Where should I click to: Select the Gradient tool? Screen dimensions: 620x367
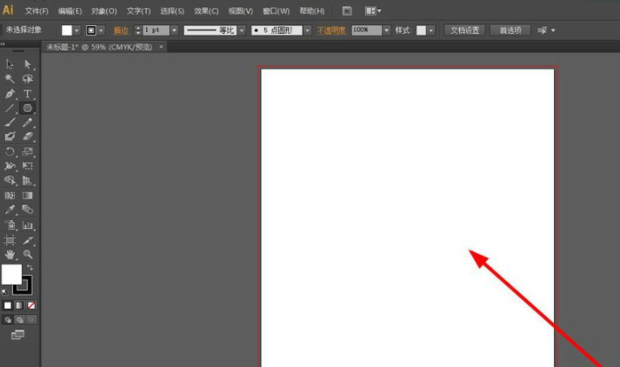point(27,195)
